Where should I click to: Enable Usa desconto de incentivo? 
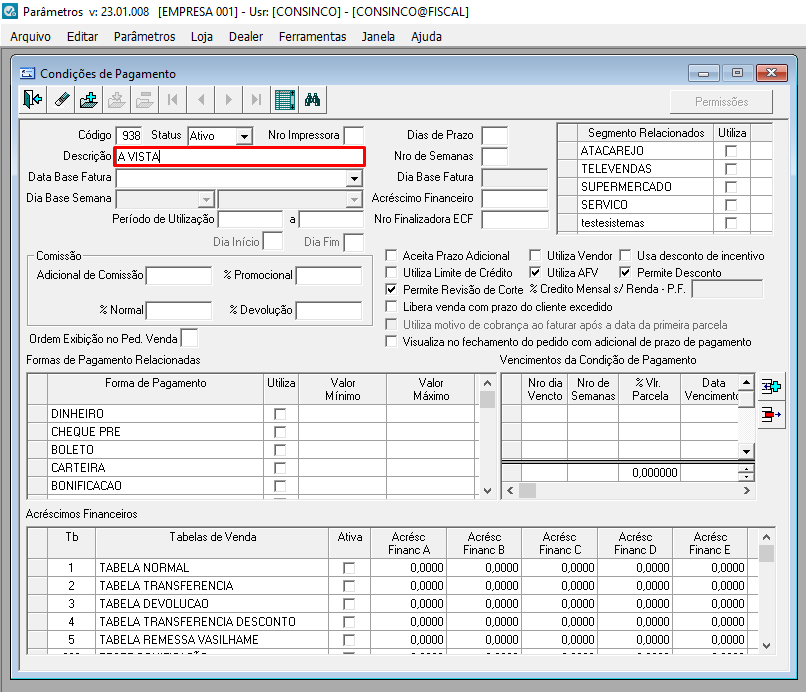point(625,256)
